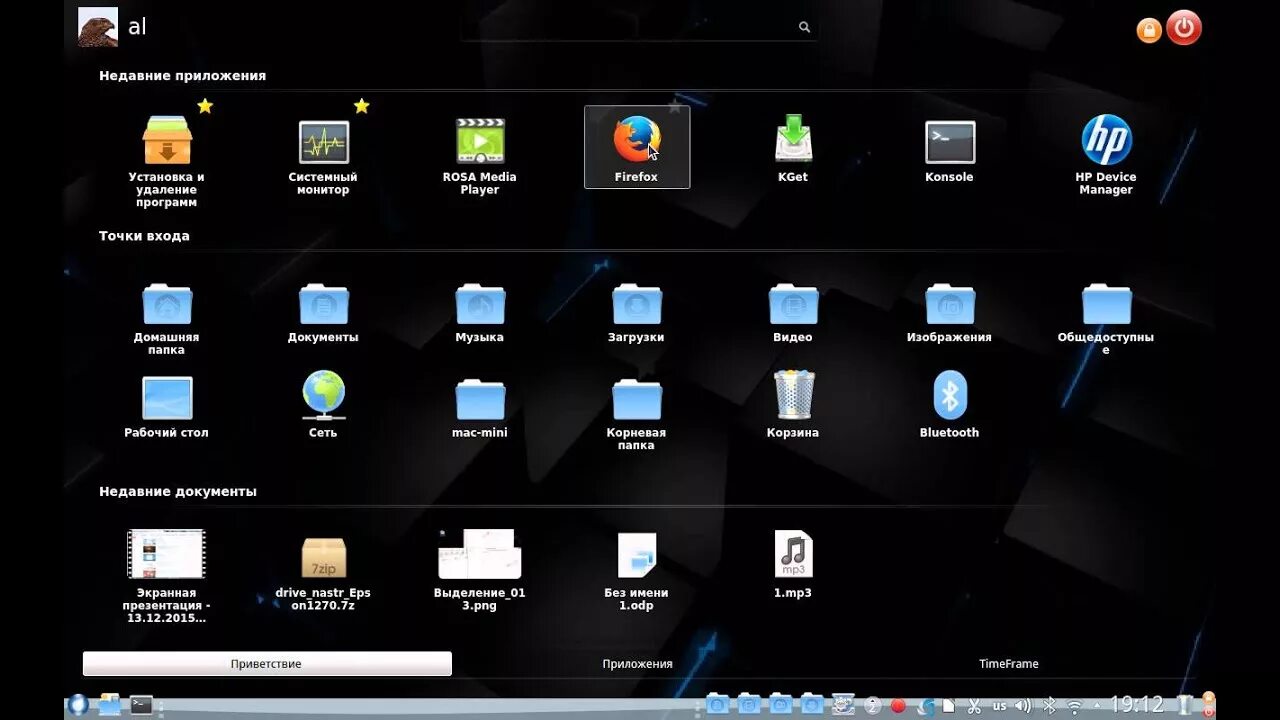Open Рабочий стол entry
Viewport: 1280px width, 720px height.
(167, 406)
